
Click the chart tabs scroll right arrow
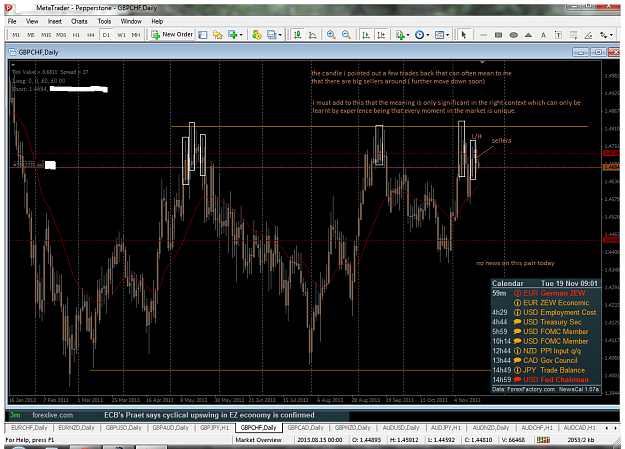click(614, 428)
